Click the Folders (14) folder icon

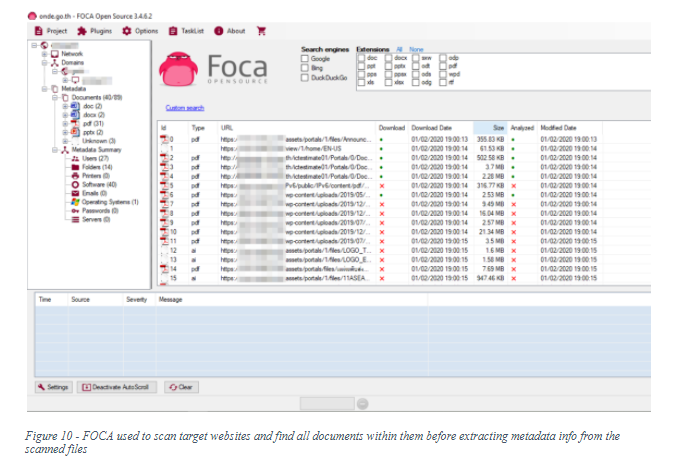coord(75,167)
